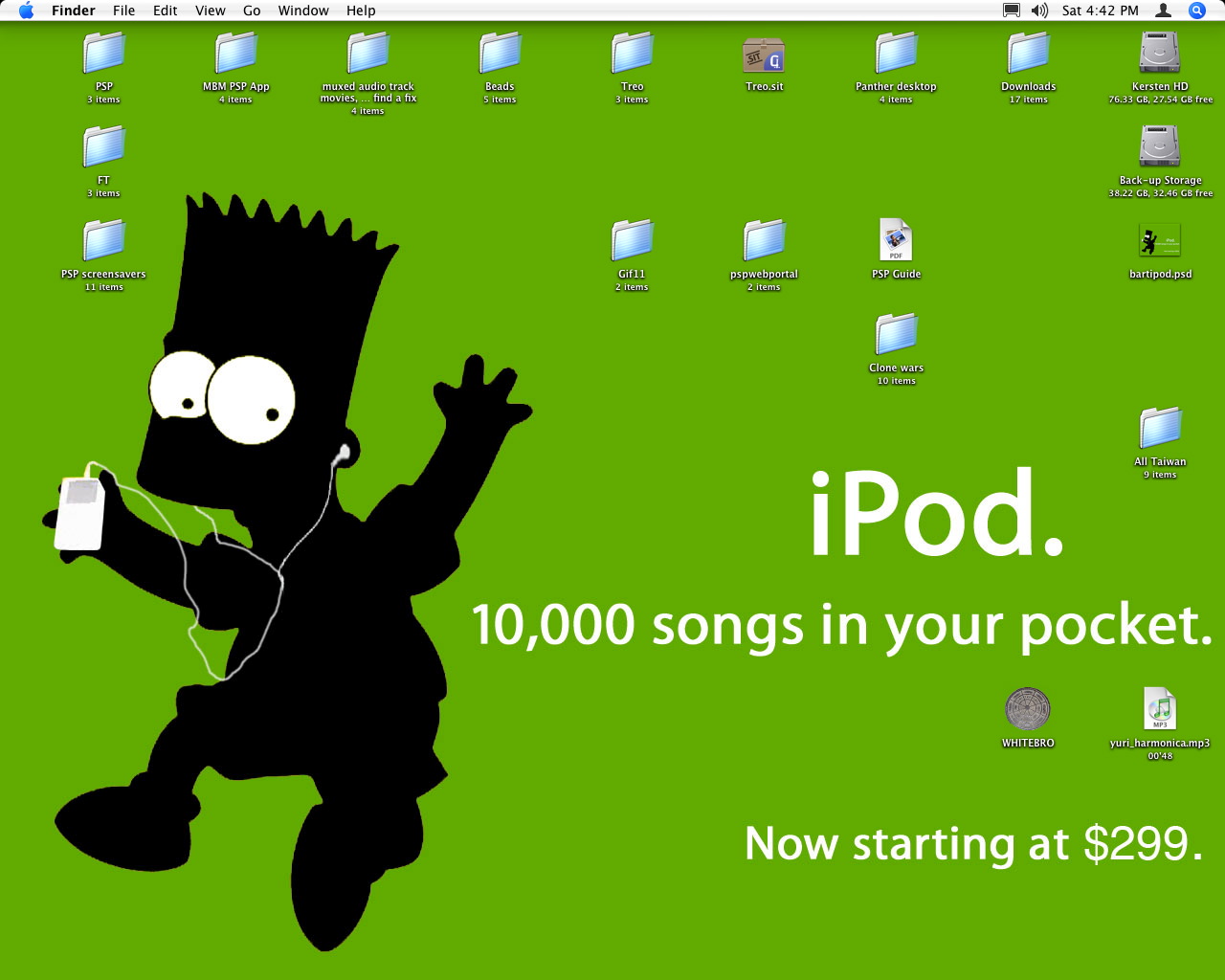This screenshot has width=1225, height=980.
Task: Click the PSP screensavers label text
Action: point(103,274)
